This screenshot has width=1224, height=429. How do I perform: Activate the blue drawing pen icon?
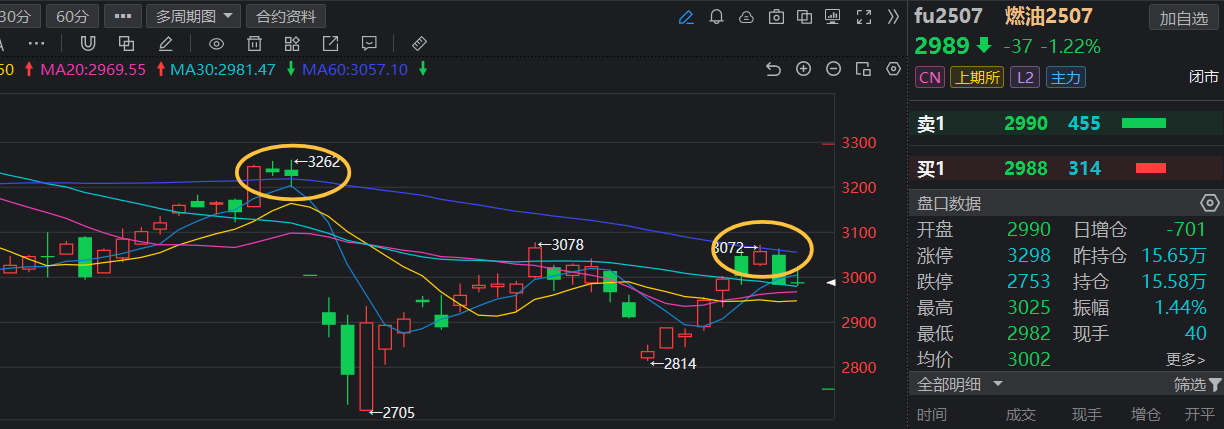pyautogui.click(x=686, y=16)
